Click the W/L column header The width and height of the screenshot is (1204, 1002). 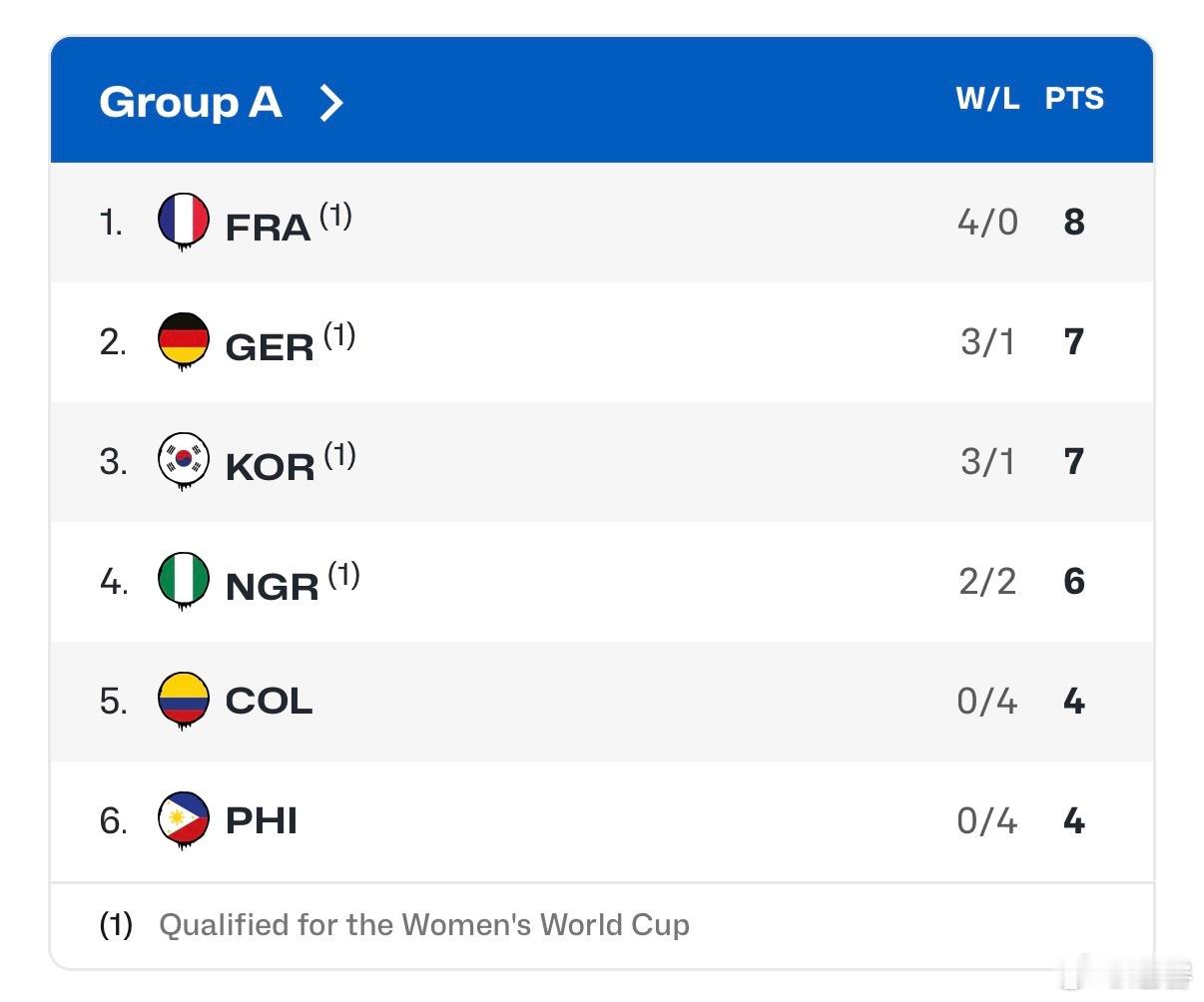986,99
